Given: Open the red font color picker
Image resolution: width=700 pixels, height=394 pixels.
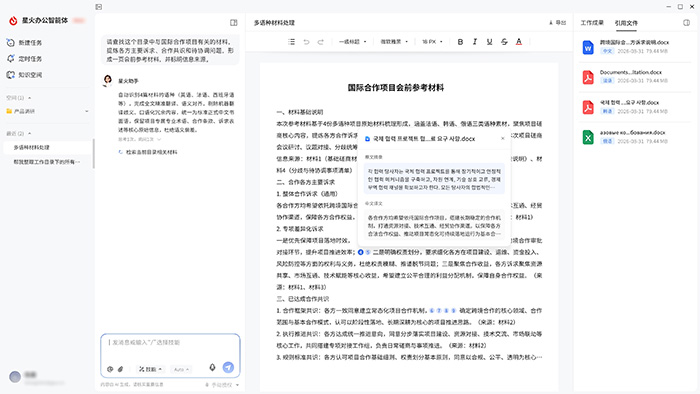Looking at the screenshot, I should click(x=519, y=42).
